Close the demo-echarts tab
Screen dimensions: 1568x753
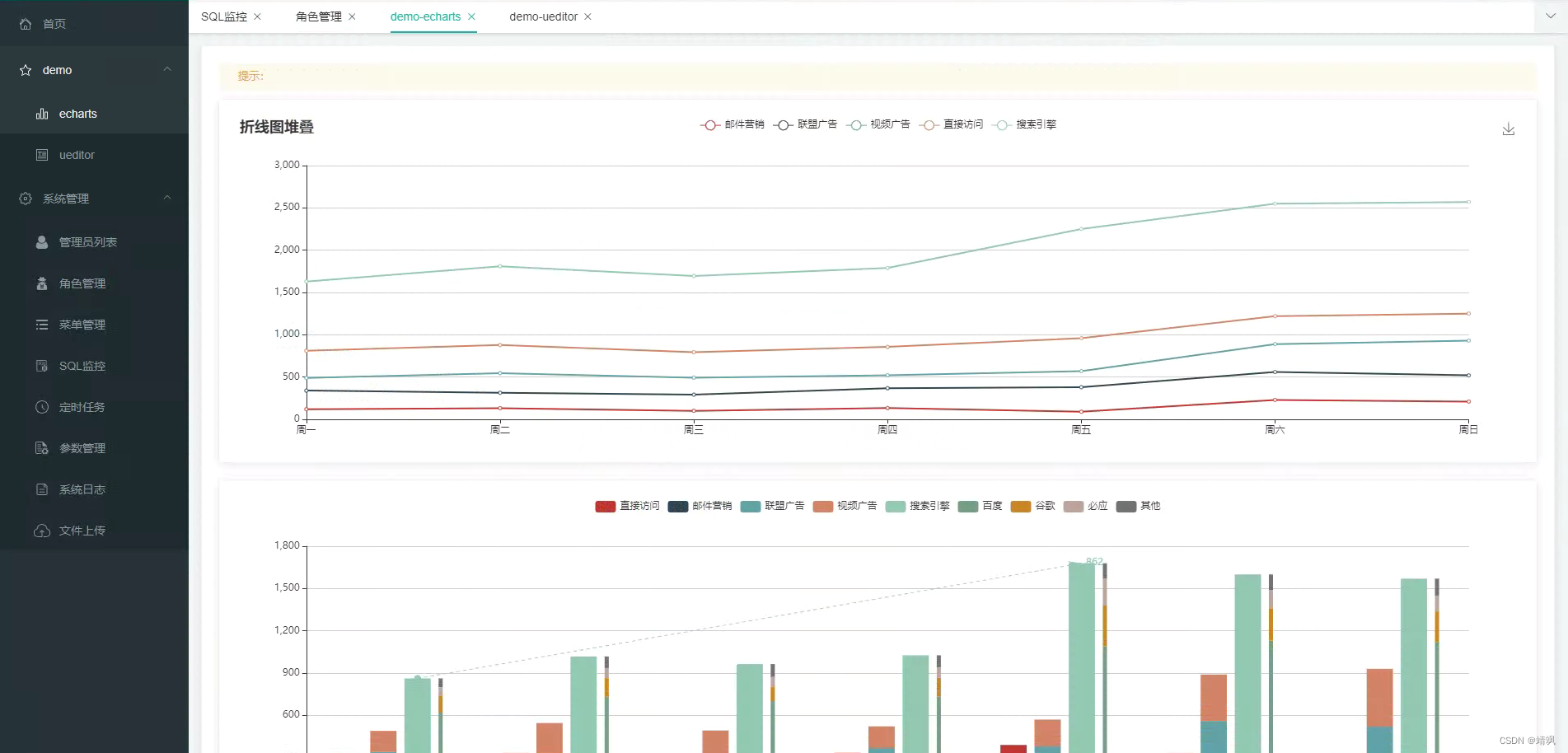471,16
